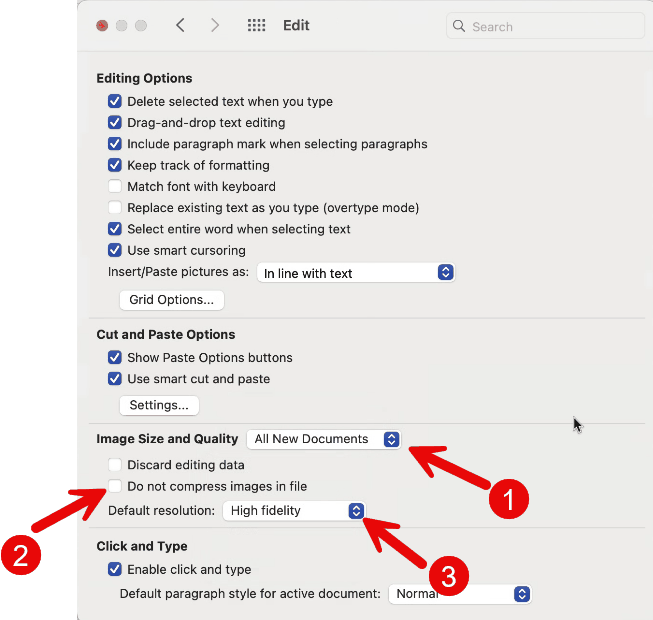
Task: Toggle Show Paste Options buttons
Action: point(115,357)
